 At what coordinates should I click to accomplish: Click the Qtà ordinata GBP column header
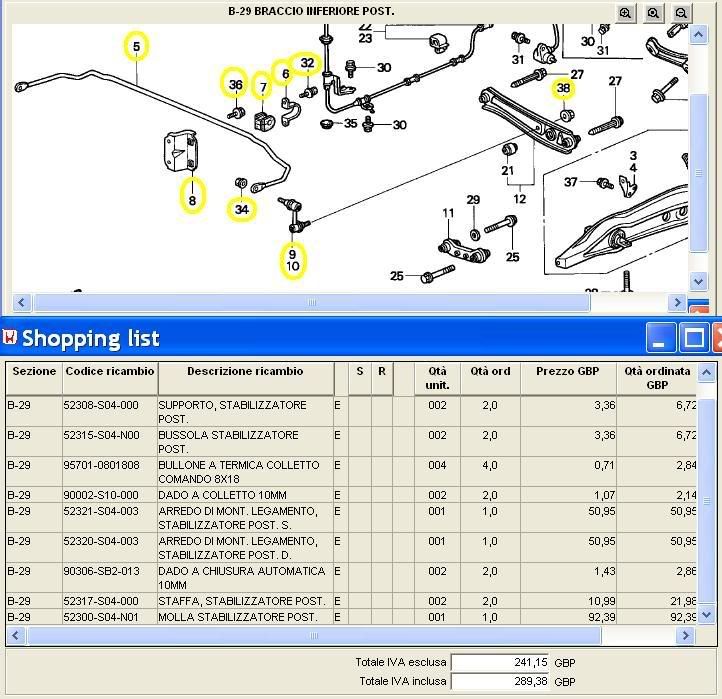point(657,378)
